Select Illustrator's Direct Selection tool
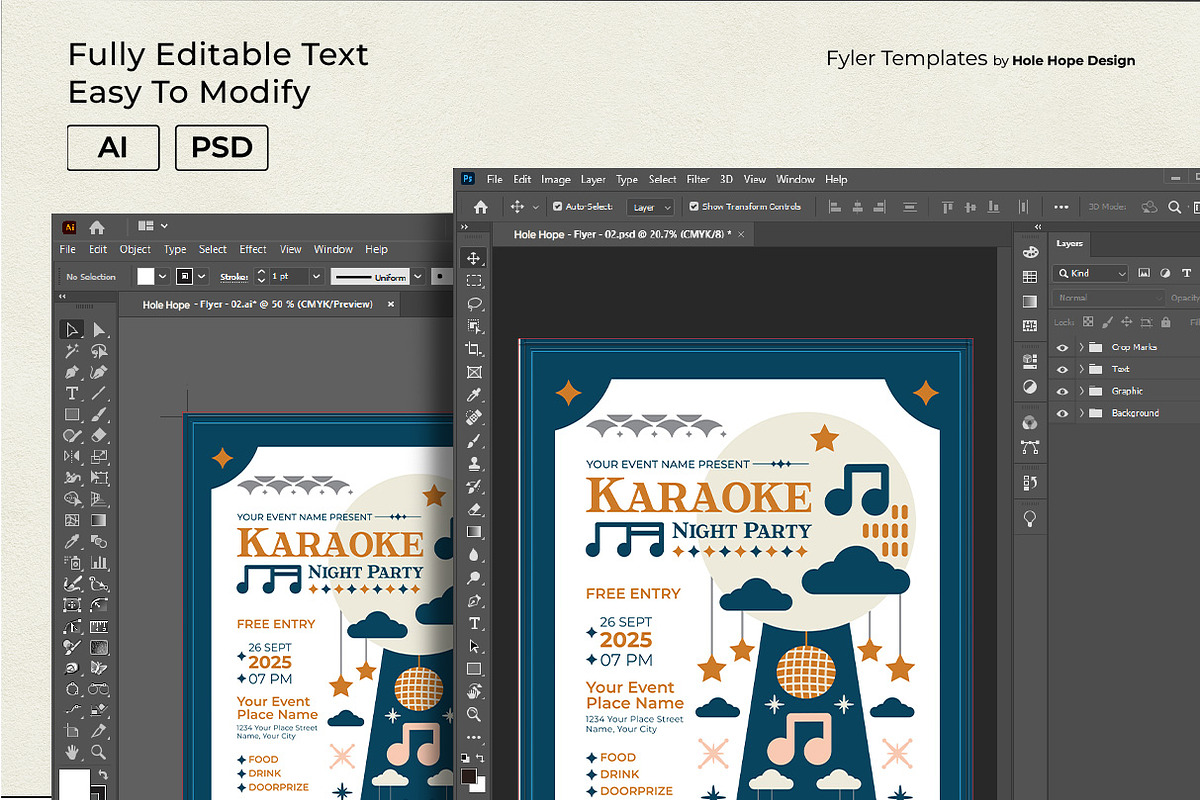This screenshot has width=1200, height=800. [99, 330]
